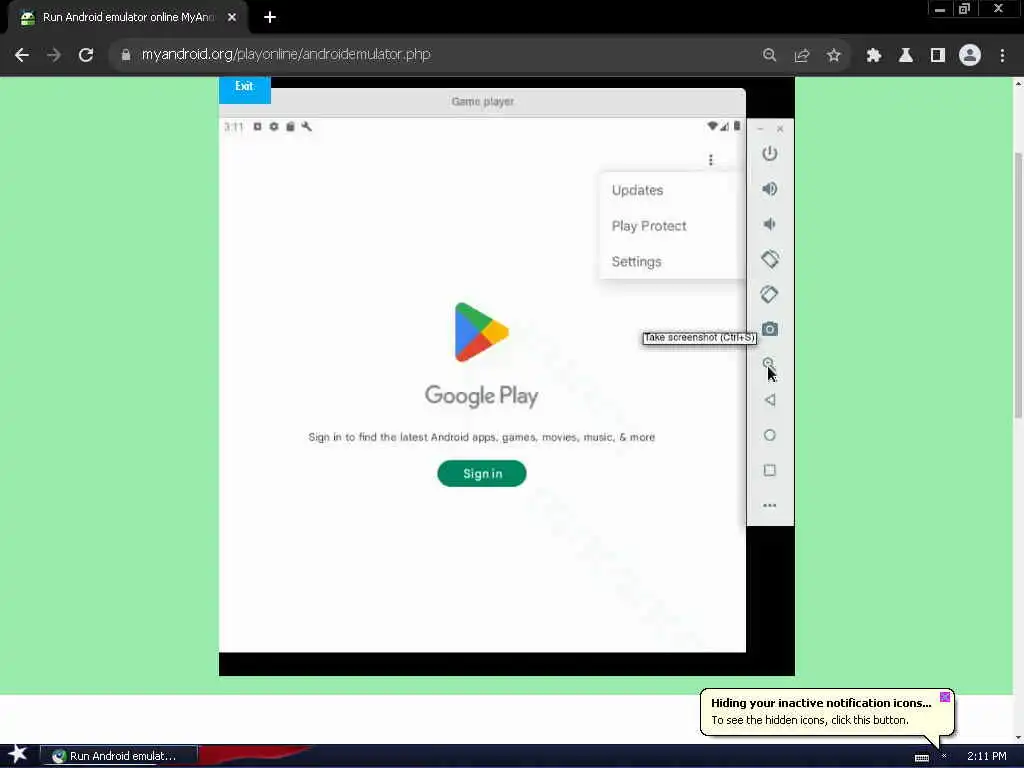Click the page vertical scrollbar
This screenshot has width=1024, height=768.
[1017, 284]
